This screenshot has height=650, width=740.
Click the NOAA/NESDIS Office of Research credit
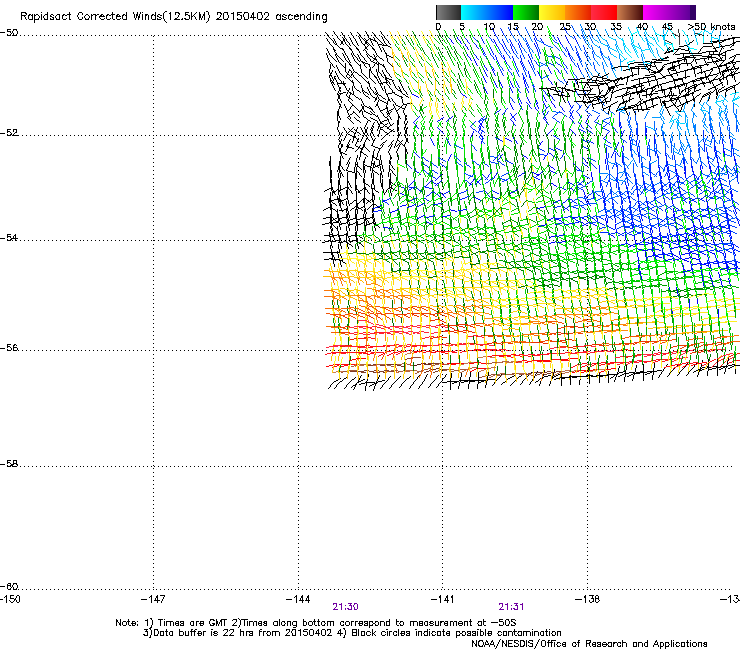tap(589, 644)
